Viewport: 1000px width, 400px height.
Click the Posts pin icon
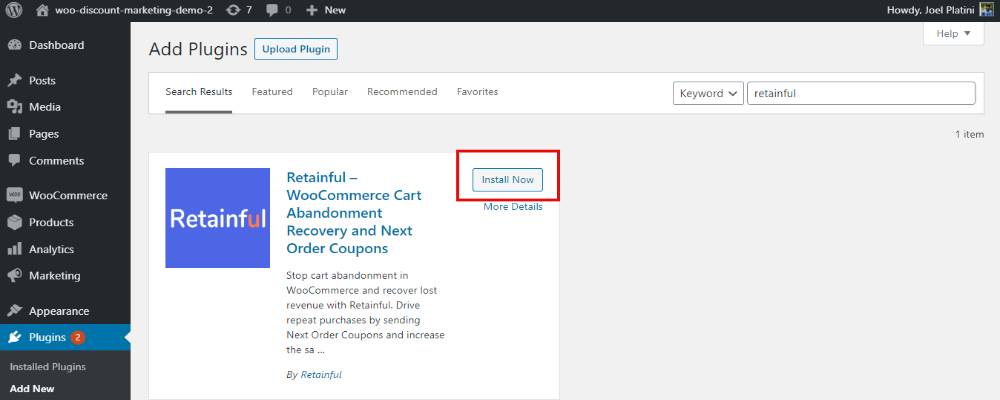tap(15, 80)
